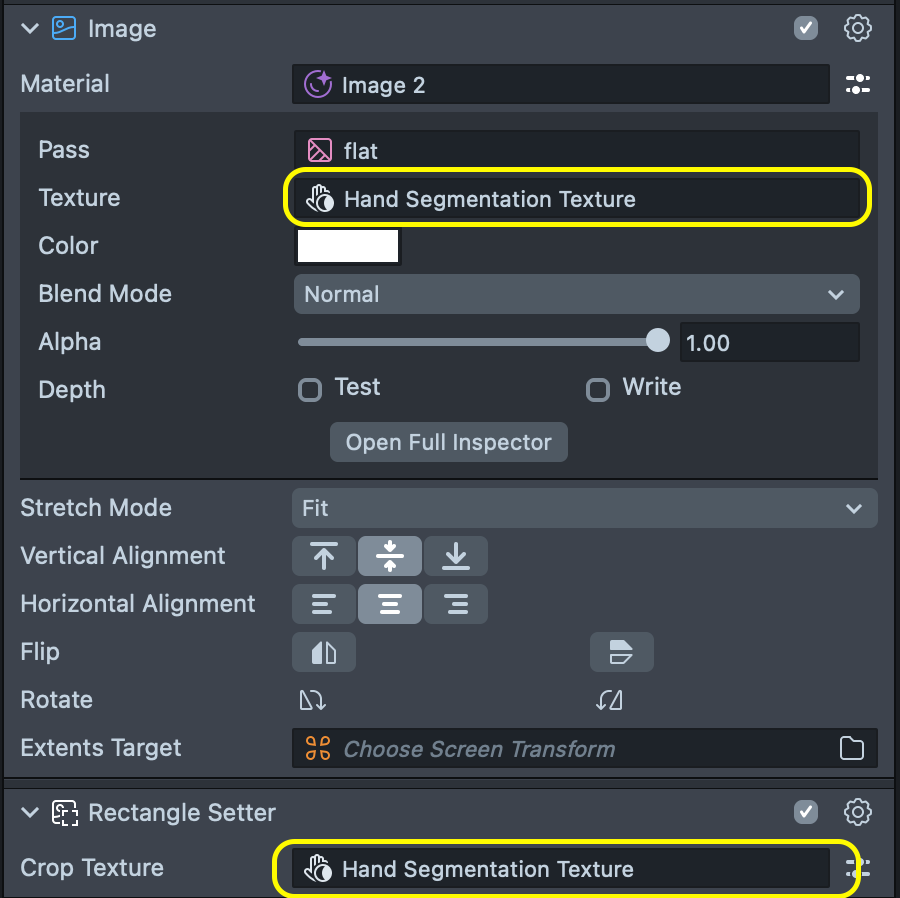The height and width of the screenshot is (898, 900).
Task: Align image vertically to bottom
Action: click(456, 556)
